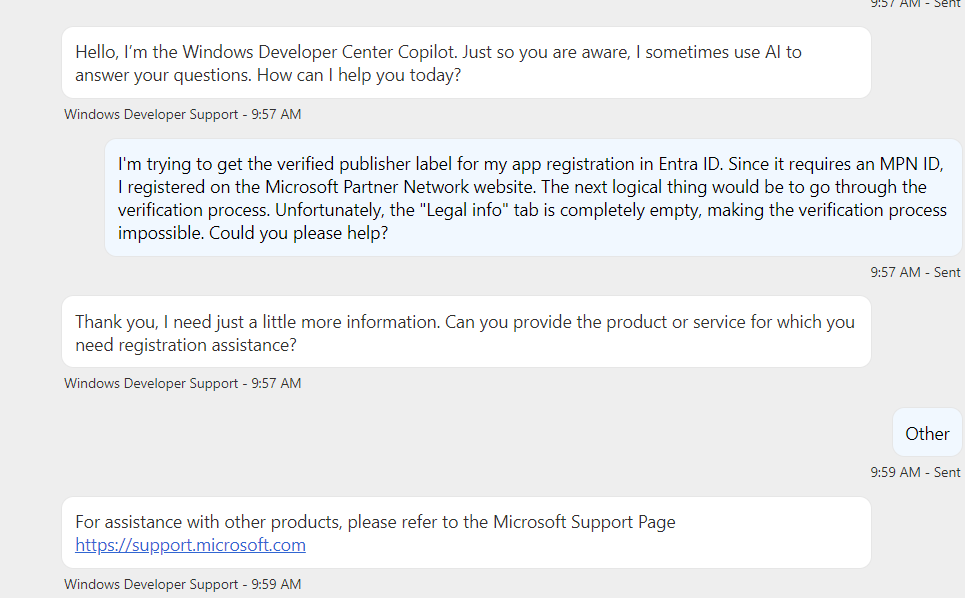
Task: Open the https://support.microsoft.com link
Action: 190,545
